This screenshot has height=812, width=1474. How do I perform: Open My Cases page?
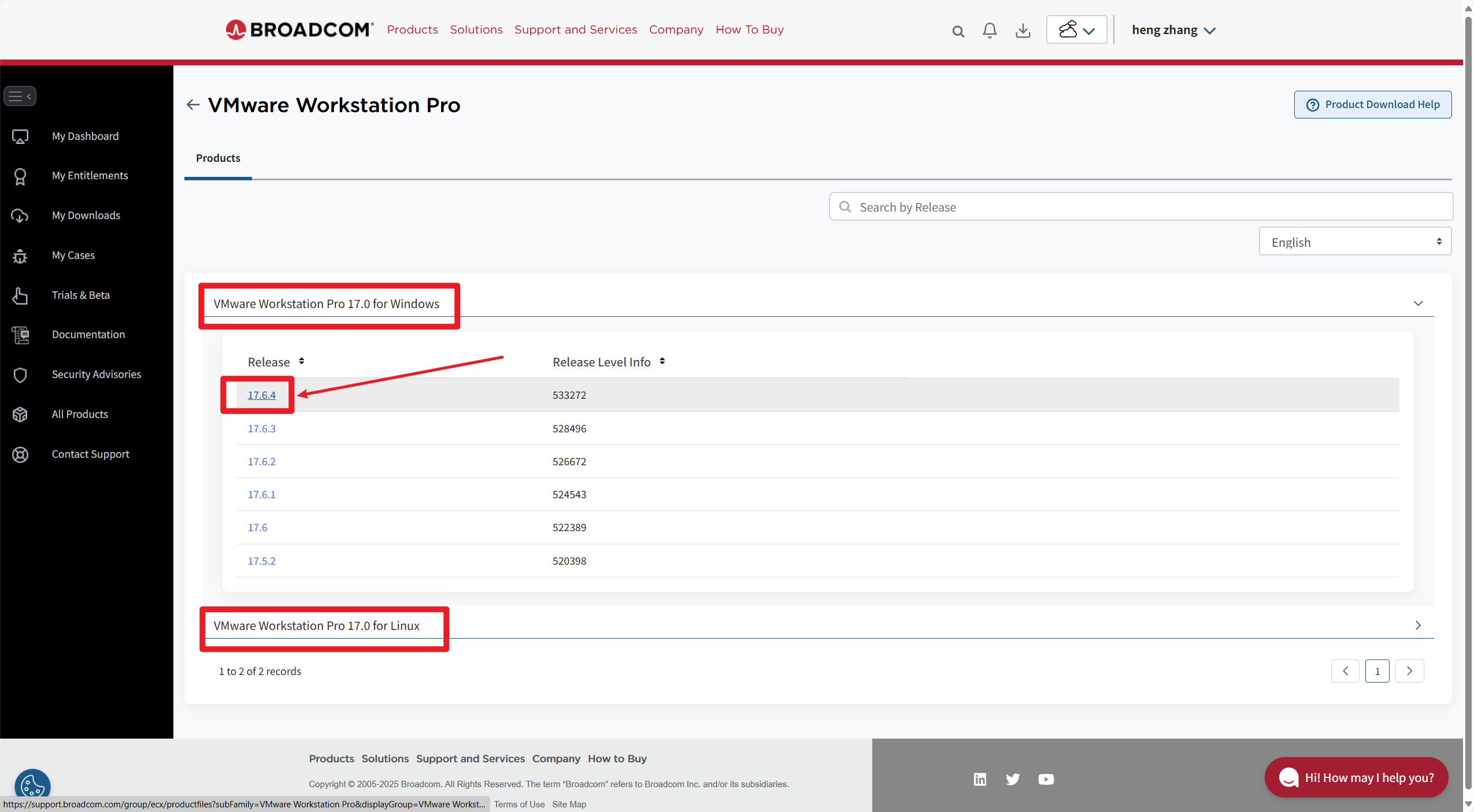coord(73,255)
